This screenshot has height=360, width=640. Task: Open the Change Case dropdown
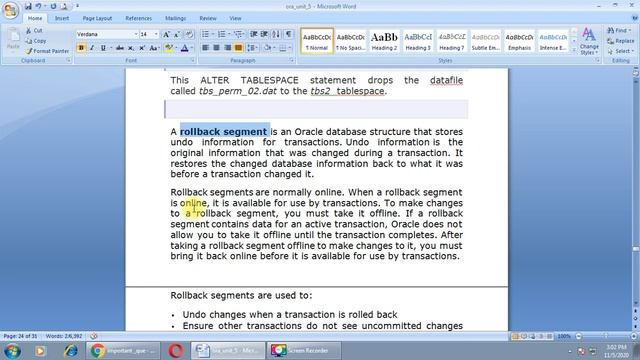point(154,48)
